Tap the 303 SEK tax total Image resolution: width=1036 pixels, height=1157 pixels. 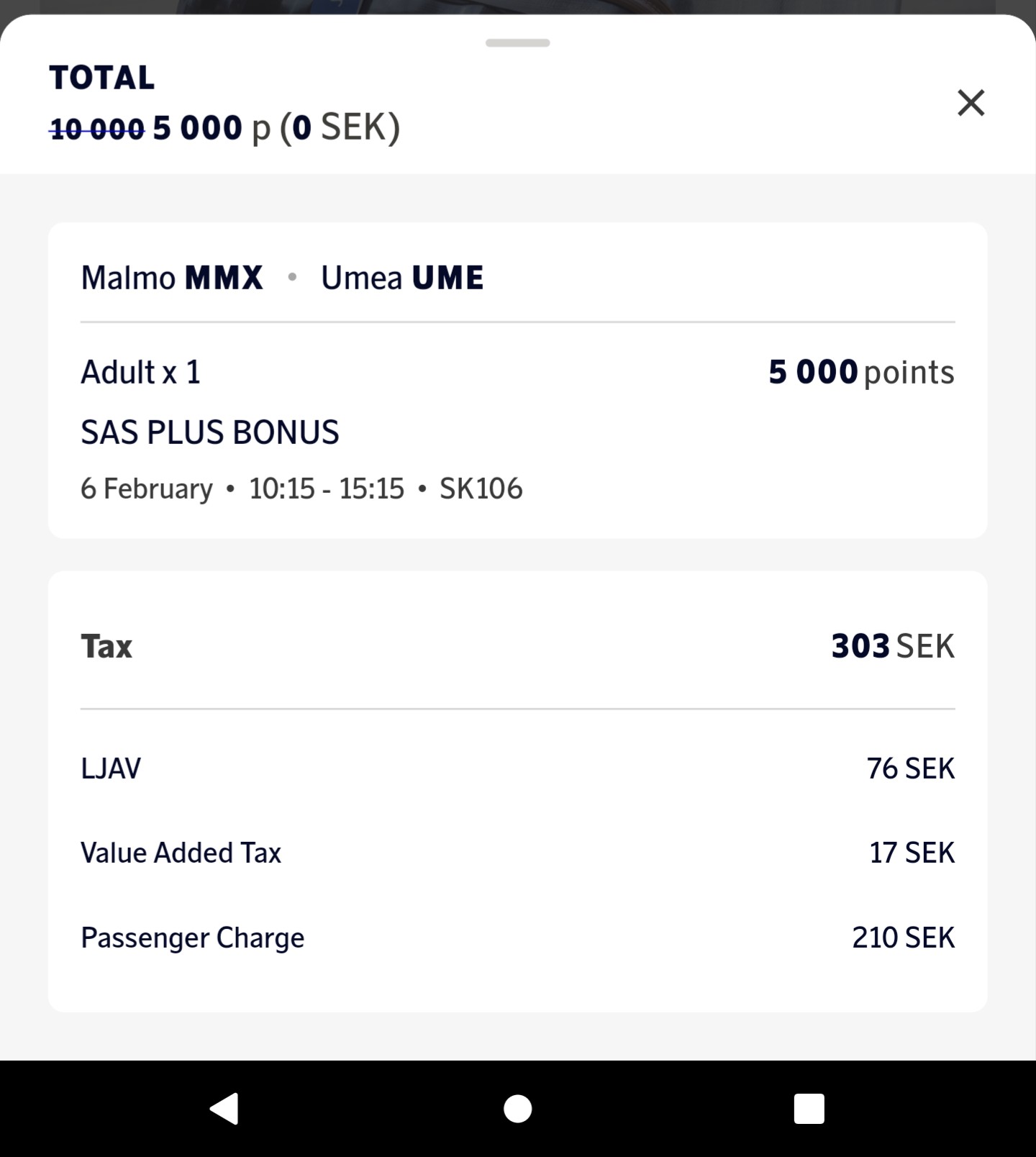point(892,646)
